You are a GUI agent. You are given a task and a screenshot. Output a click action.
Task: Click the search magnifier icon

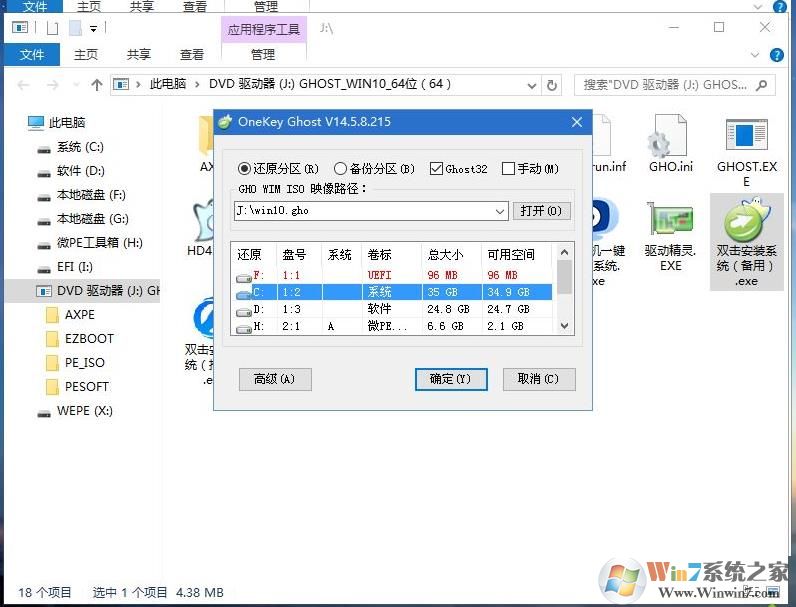(x=761, y=85)
